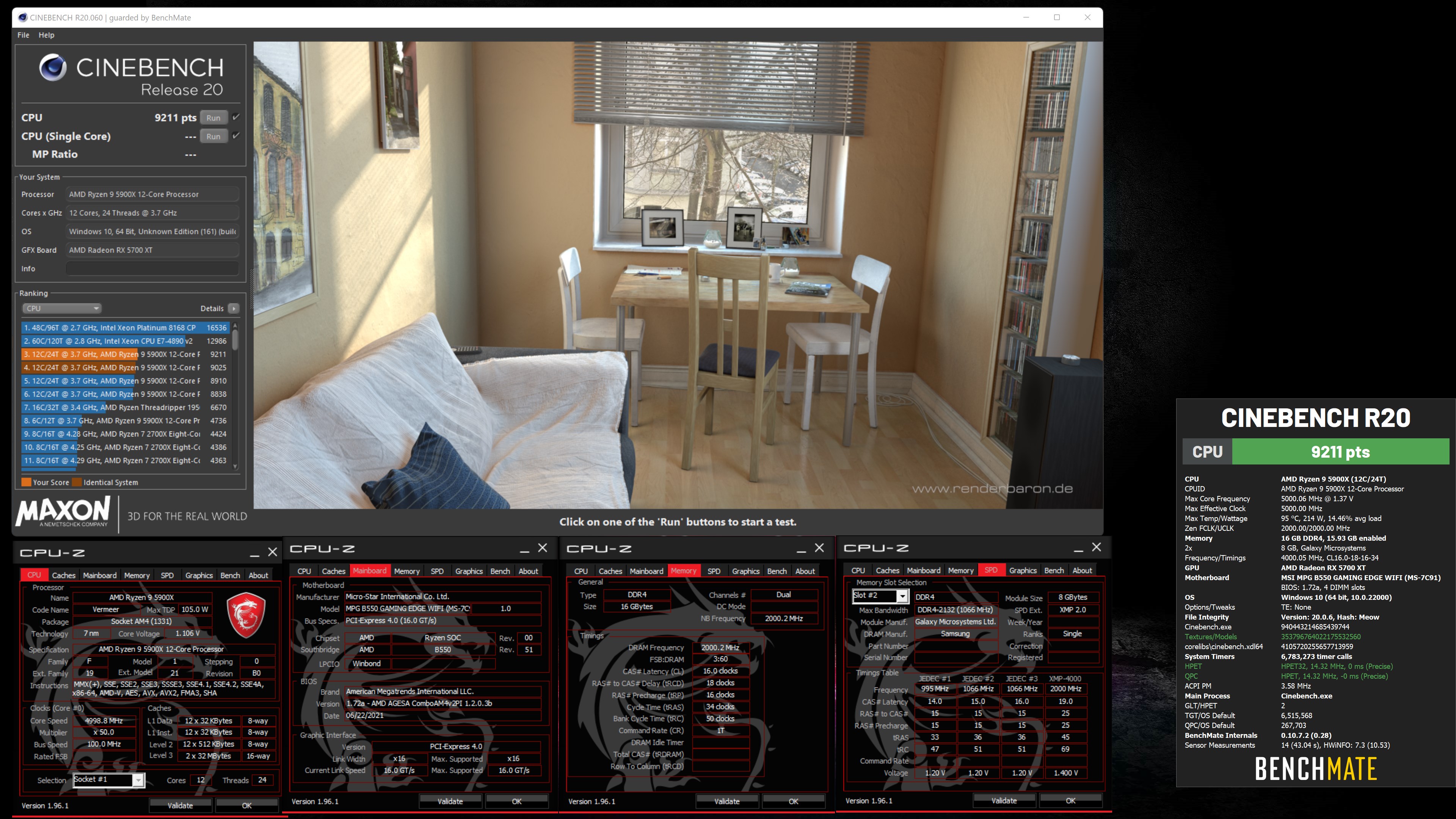The height and width of the screenshot is (819, 1456).
Task: Maximize the Cinebench window
Action: [x=1057, y=17]
